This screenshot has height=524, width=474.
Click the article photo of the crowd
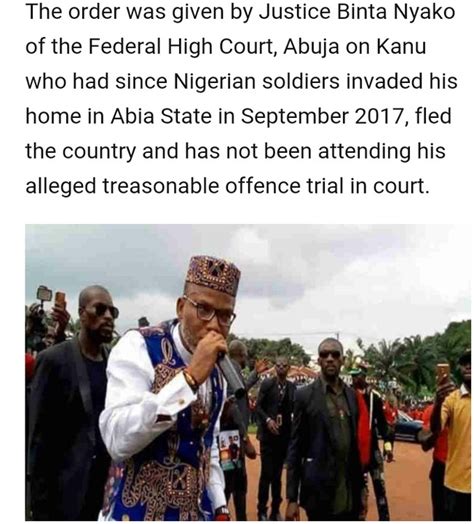coord(248,372)
